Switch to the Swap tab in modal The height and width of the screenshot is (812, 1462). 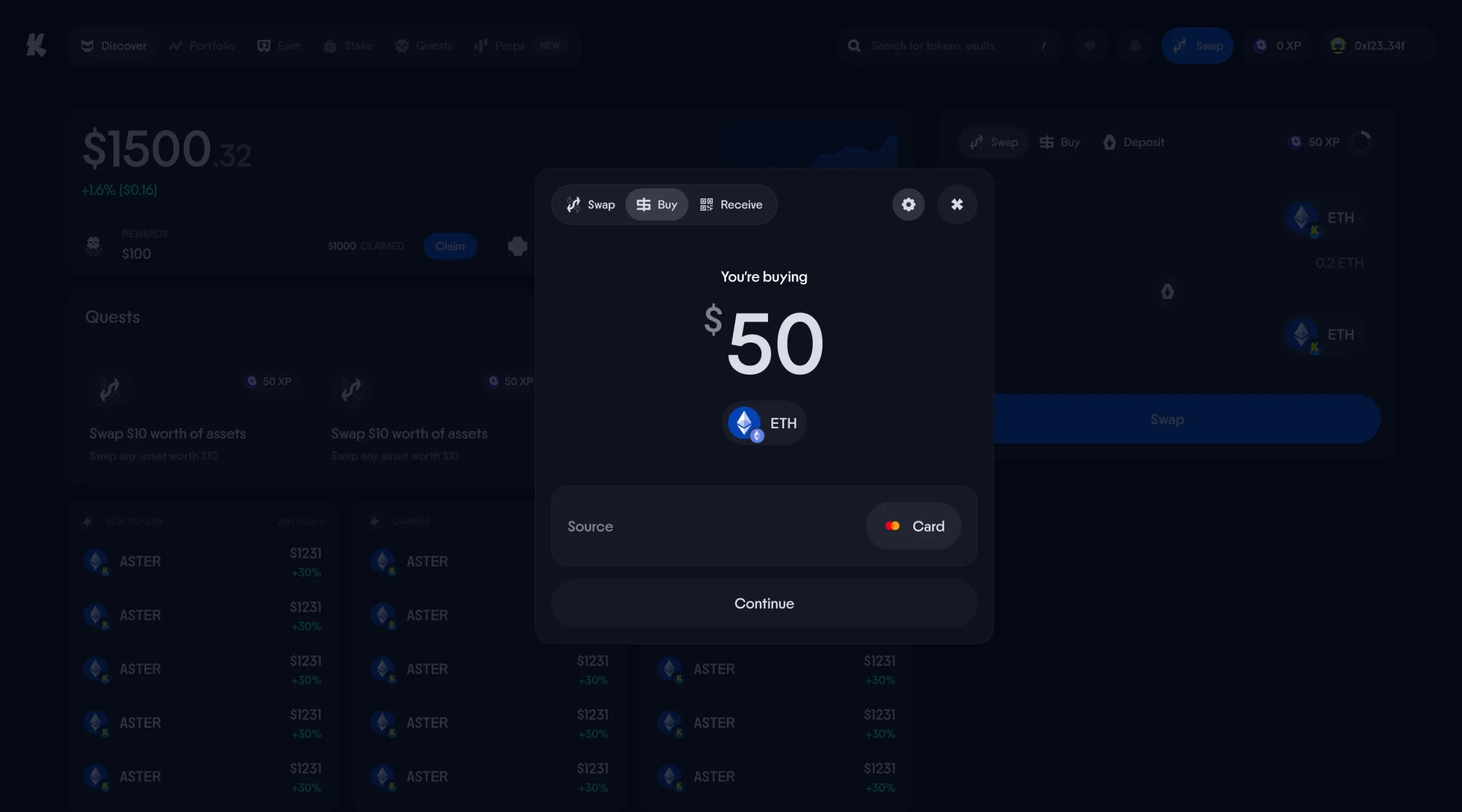[x=591, y=204]
